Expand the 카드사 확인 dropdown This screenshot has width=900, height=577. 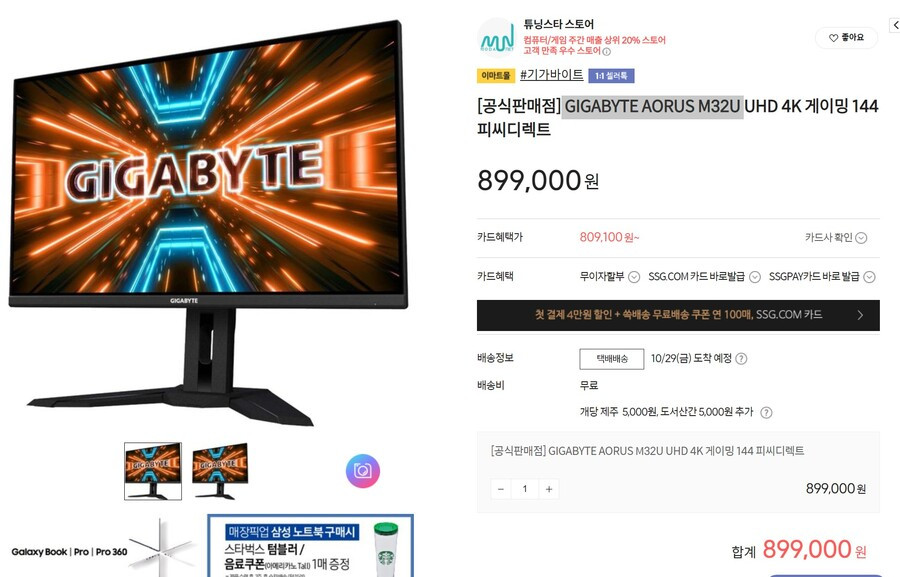836,238
